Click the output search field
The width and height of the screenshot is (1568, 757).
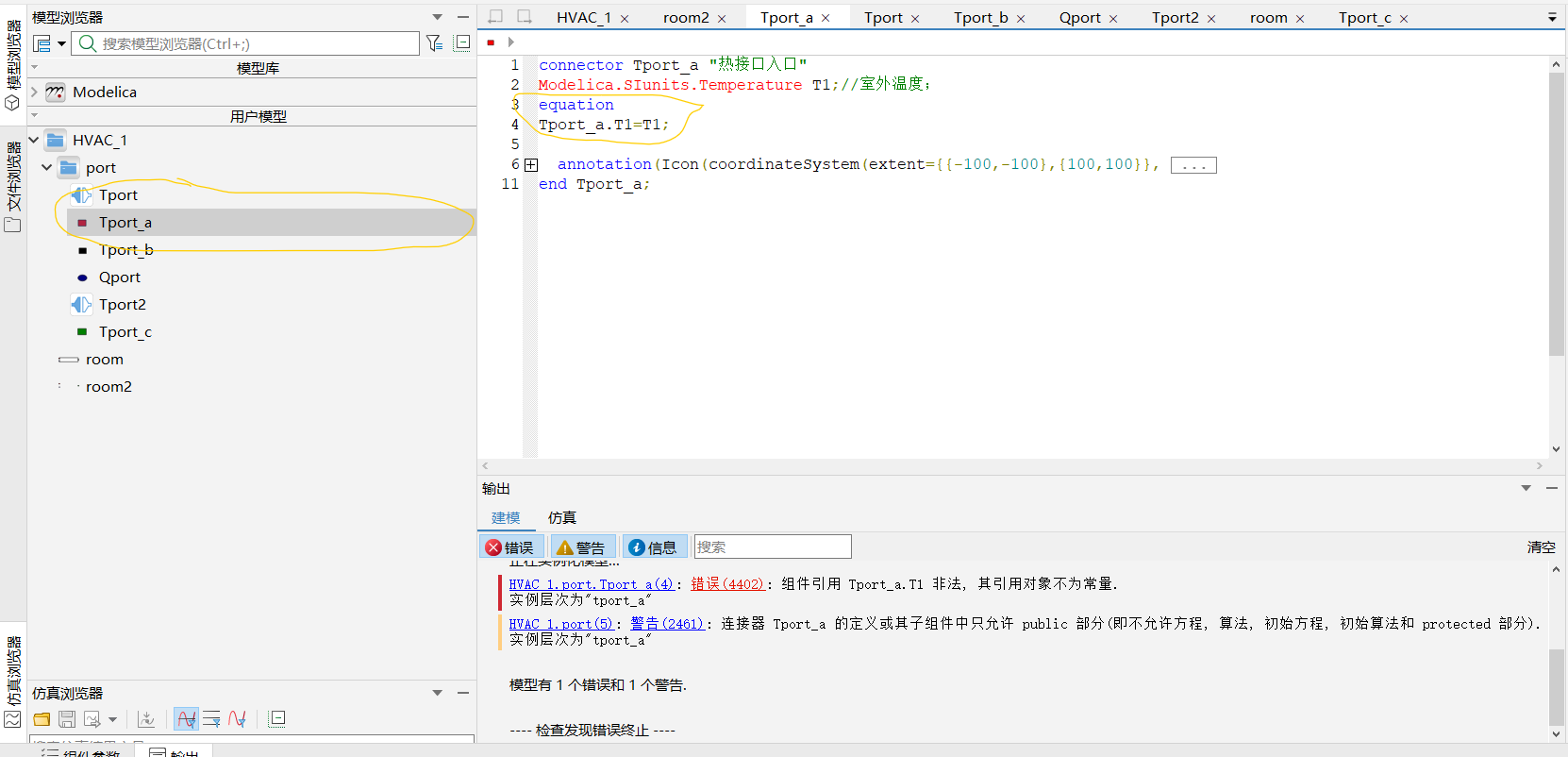click(x=773, y=547)
